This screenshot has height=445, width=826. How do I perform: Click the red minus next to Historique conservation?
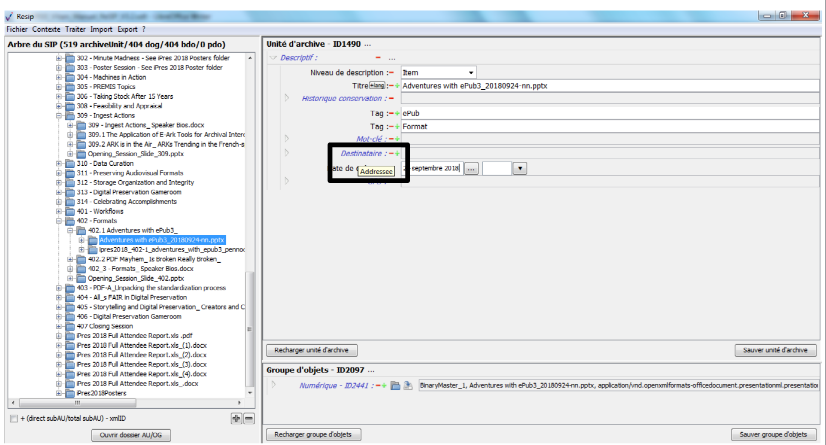click(x=391, y=97)
